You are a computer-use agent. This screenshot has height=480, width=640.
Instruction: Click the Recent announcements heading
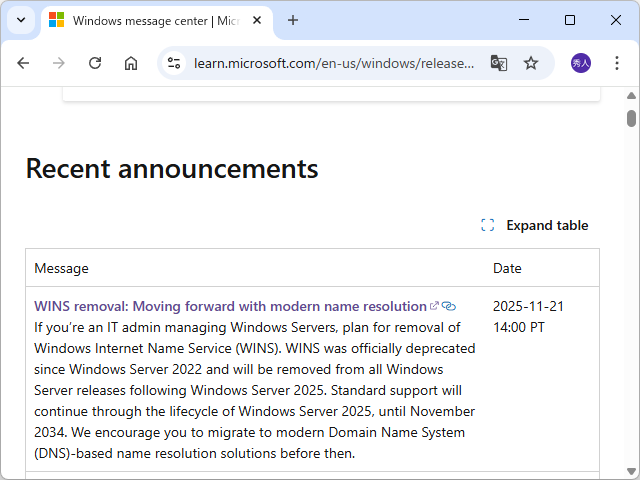pos(172,169)
